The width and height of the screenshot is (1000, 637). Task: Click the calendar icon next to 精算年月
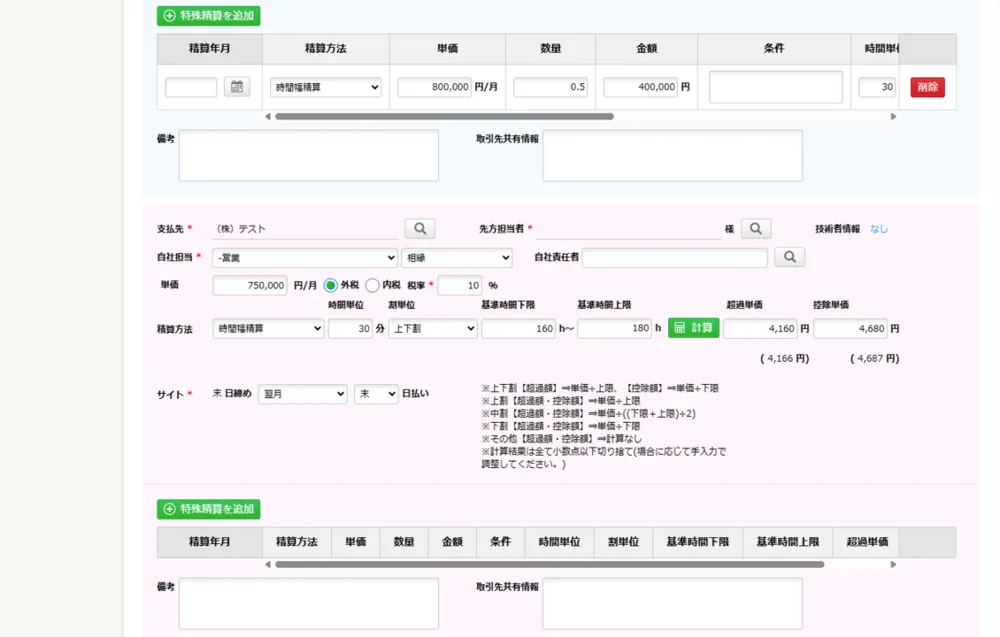[237, 87]
